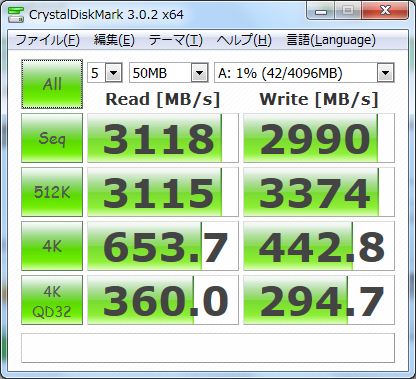Image resolution: width=416 pixels, height=379 pixels.
Task: Click the Write [MB/s] column header
Action: (x=319, y=99)
